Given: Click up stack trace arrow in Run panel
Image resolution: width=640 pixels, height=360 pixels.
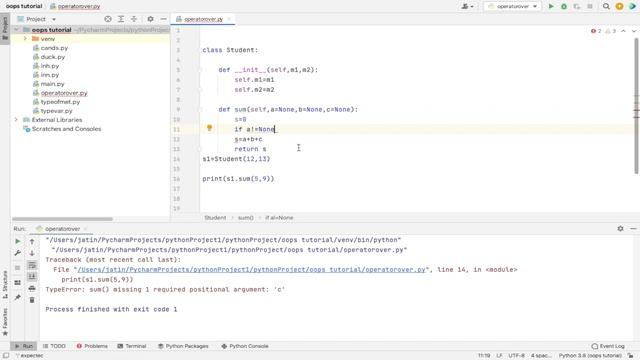Looking at the screenshot, I should (32, 241).
